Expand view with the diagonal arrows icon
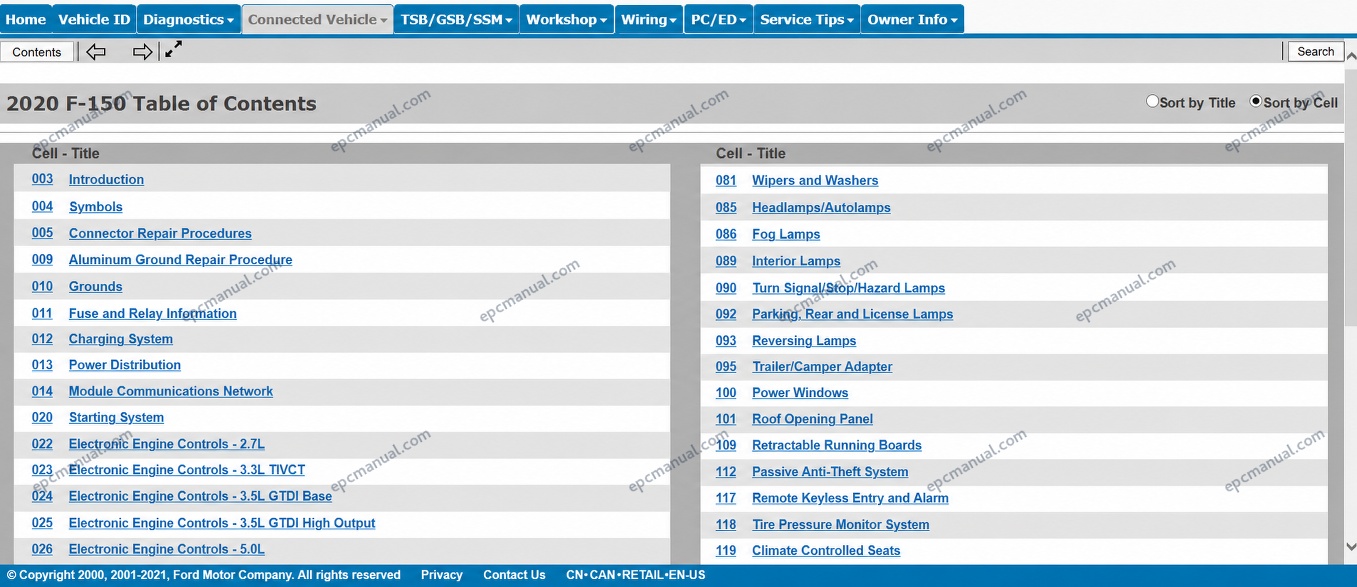 tap(174, 49)
